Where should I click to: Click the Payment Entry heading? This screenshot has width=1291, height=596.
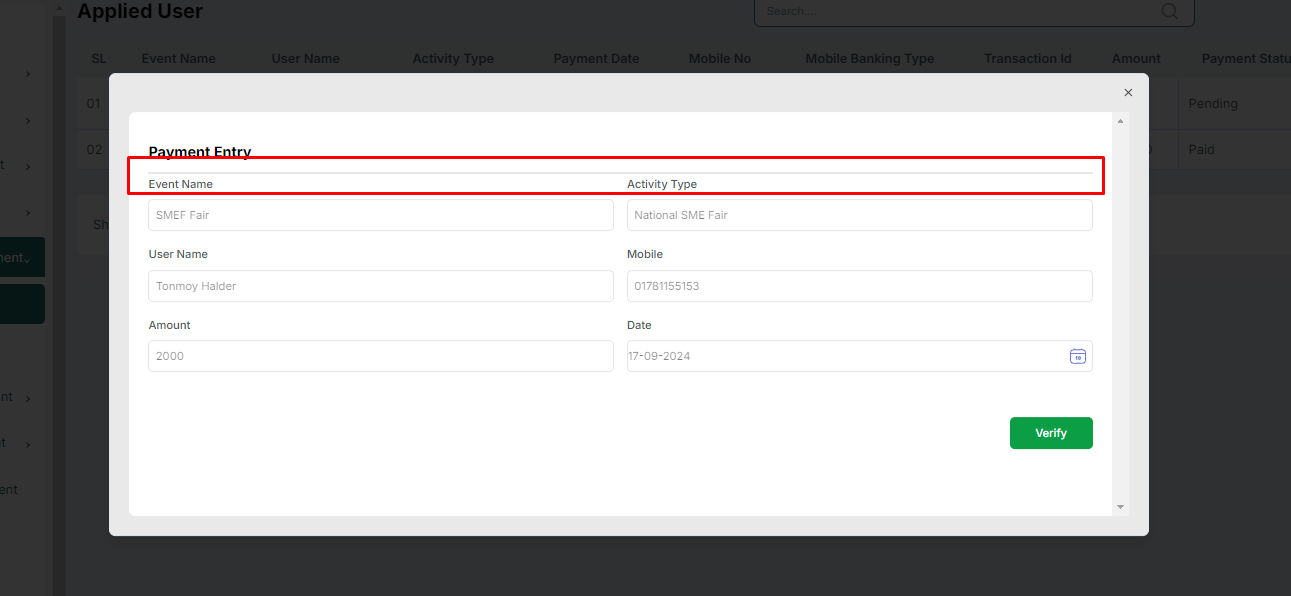click(x=200, y=152)
